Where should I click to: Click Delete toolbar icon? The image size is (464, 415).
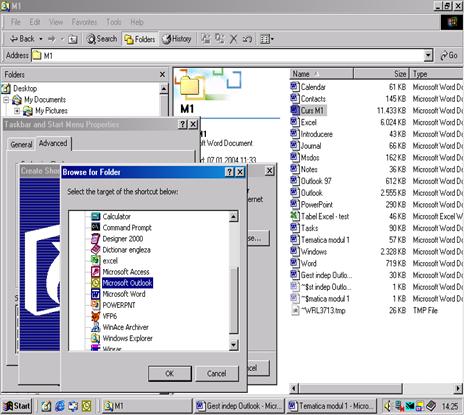pos(233,39)
